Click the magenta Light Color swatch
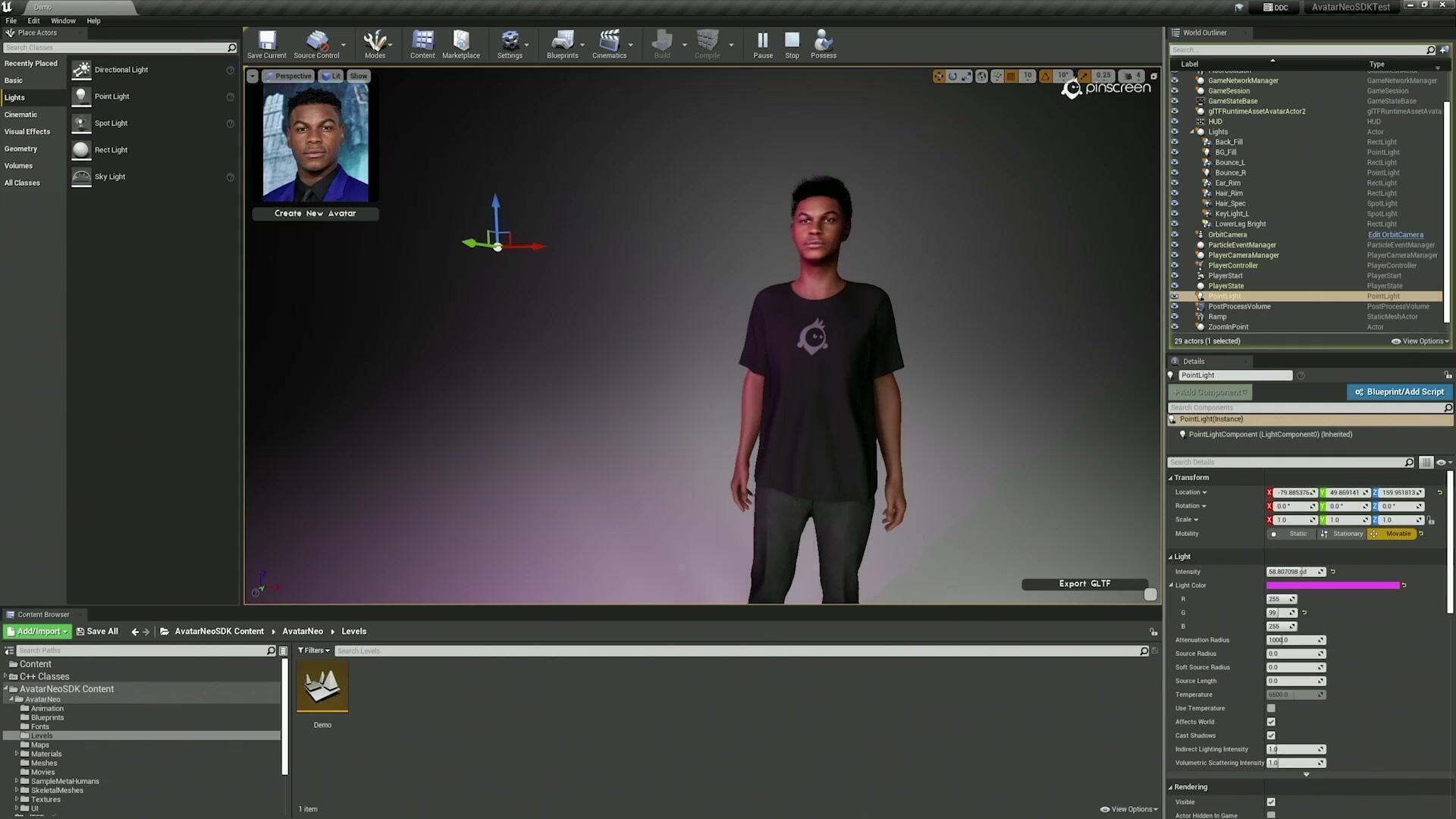Viewport: 1456px width, 819px height. pos(1332,585)
